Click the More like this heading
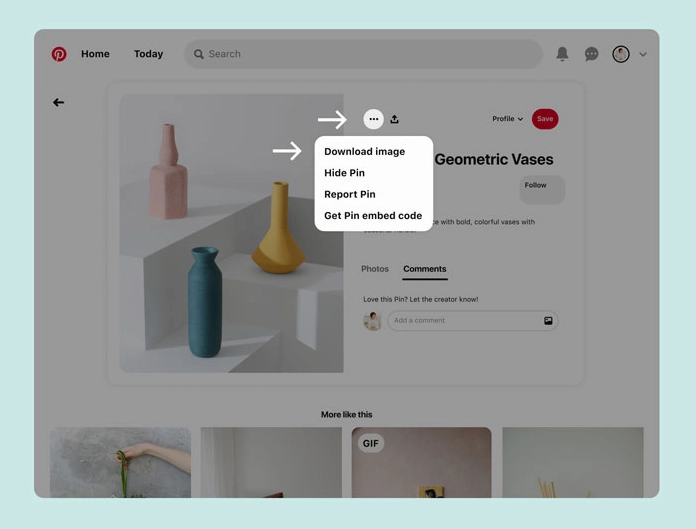This screenshot has height=529, width=696. (x=347, y=415)
